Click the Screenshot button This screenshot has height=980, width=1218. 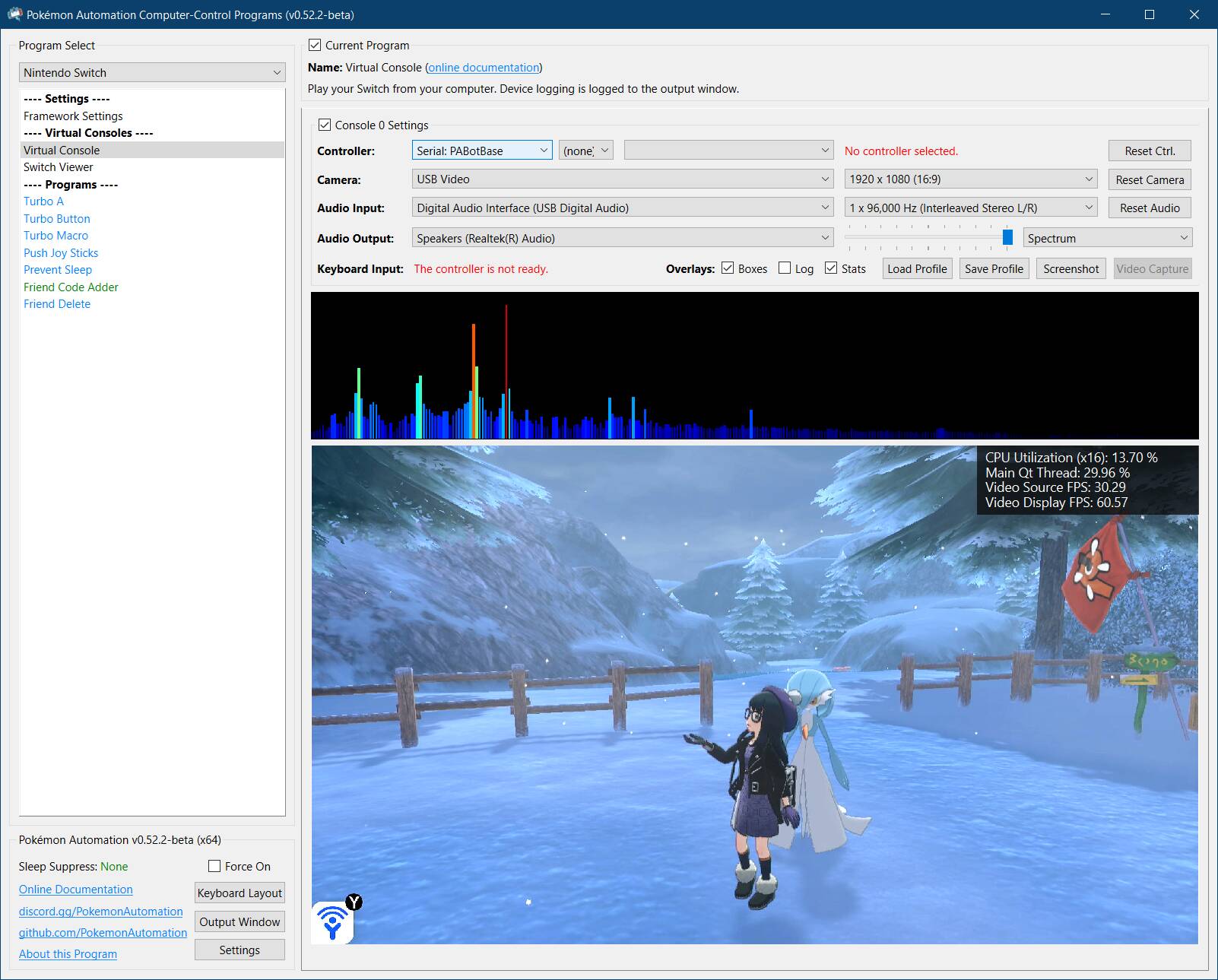(x=1071, y=269)
